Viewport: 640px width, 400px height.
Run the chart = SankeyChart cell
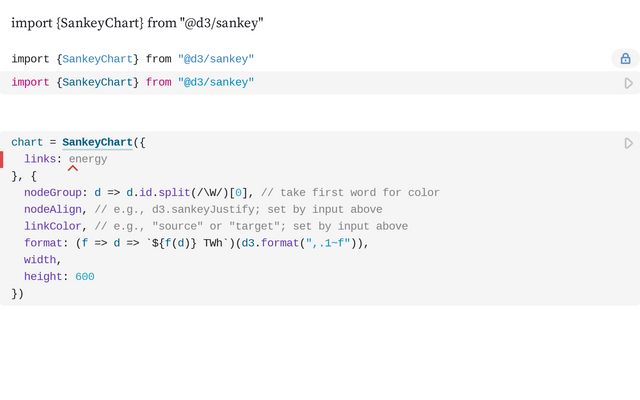628,143
